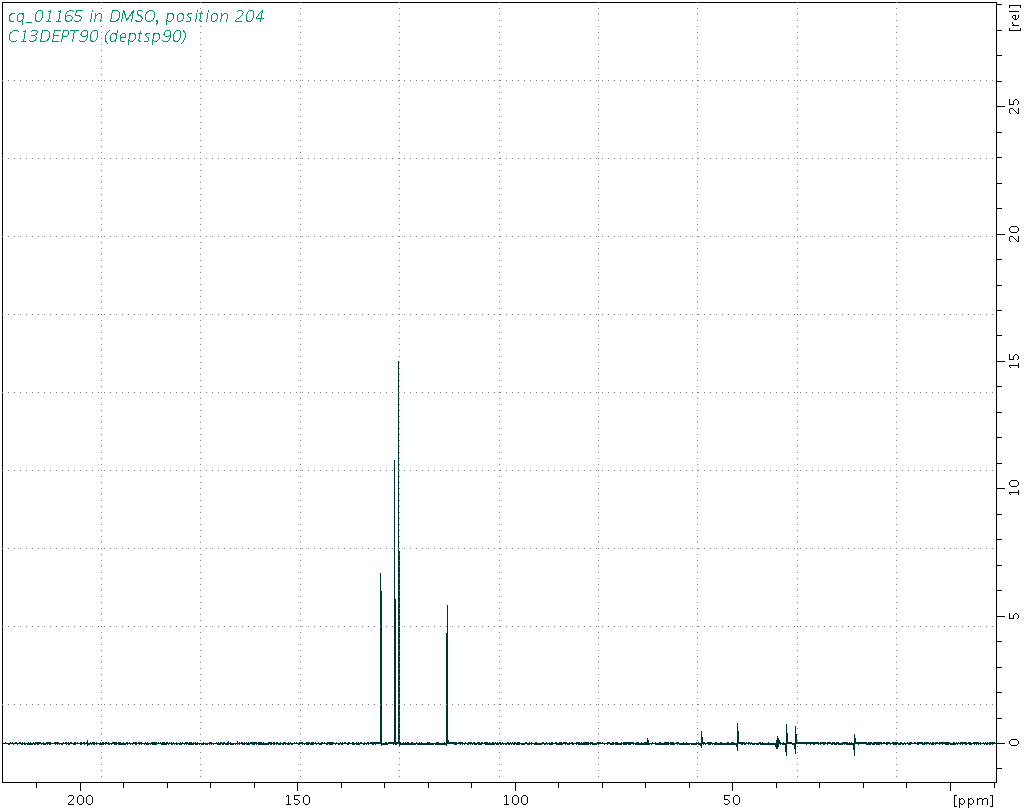Pick the tallest peak reaching intensity 15
Image resolution: width=1027 pixels, height=811 pixels.
pos(398,552)
